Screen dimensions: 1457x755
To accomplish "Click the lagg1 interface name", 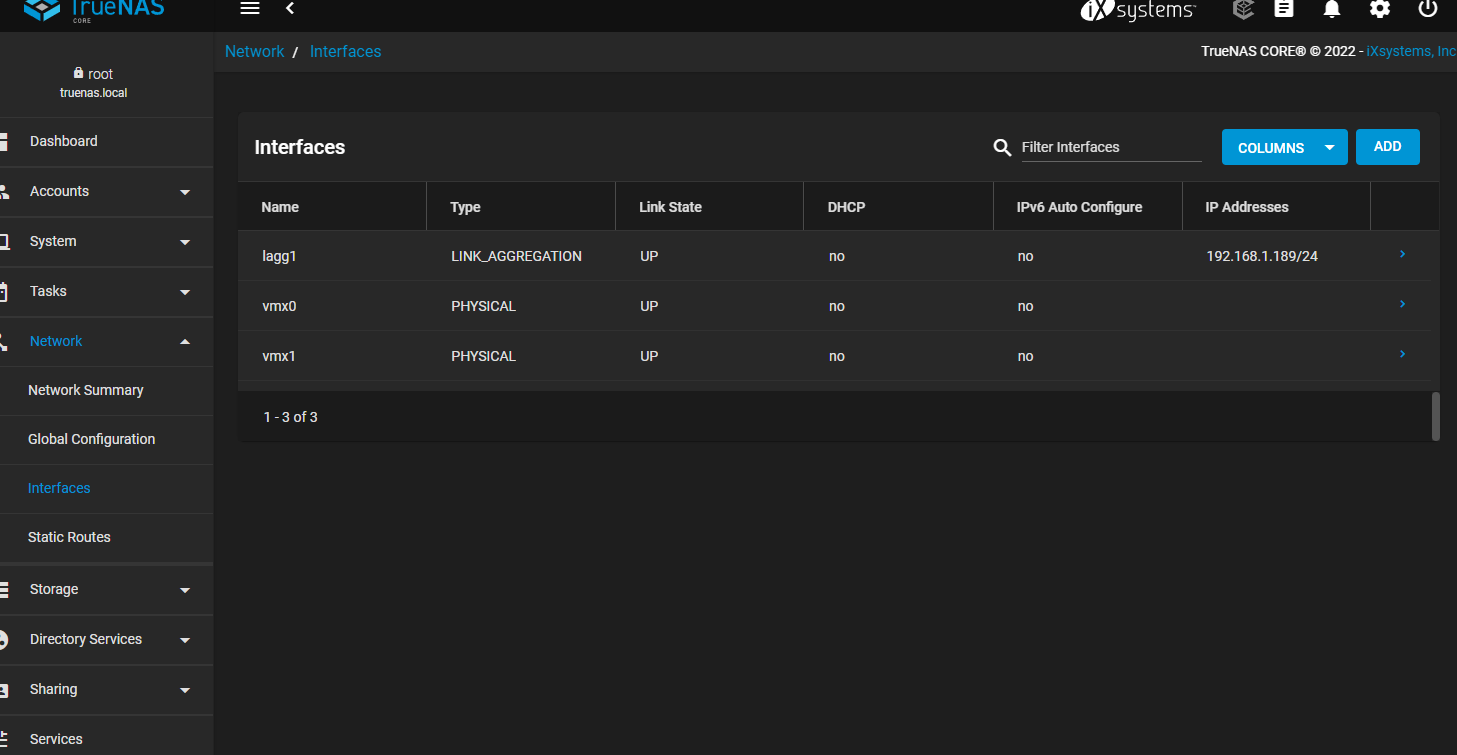I will 279,256.
